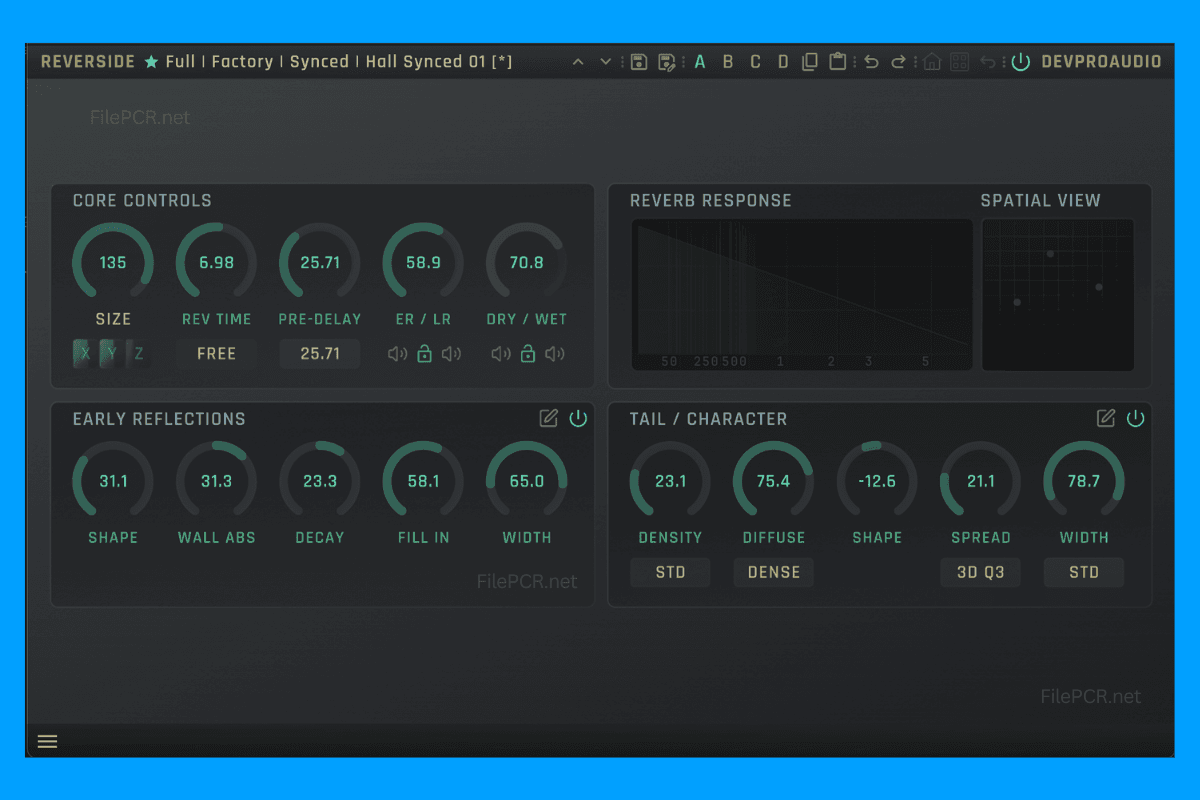Open the 3D Q3 spread dropdown
Viewport: 1200px width, 800px height.
coord(980,572)
